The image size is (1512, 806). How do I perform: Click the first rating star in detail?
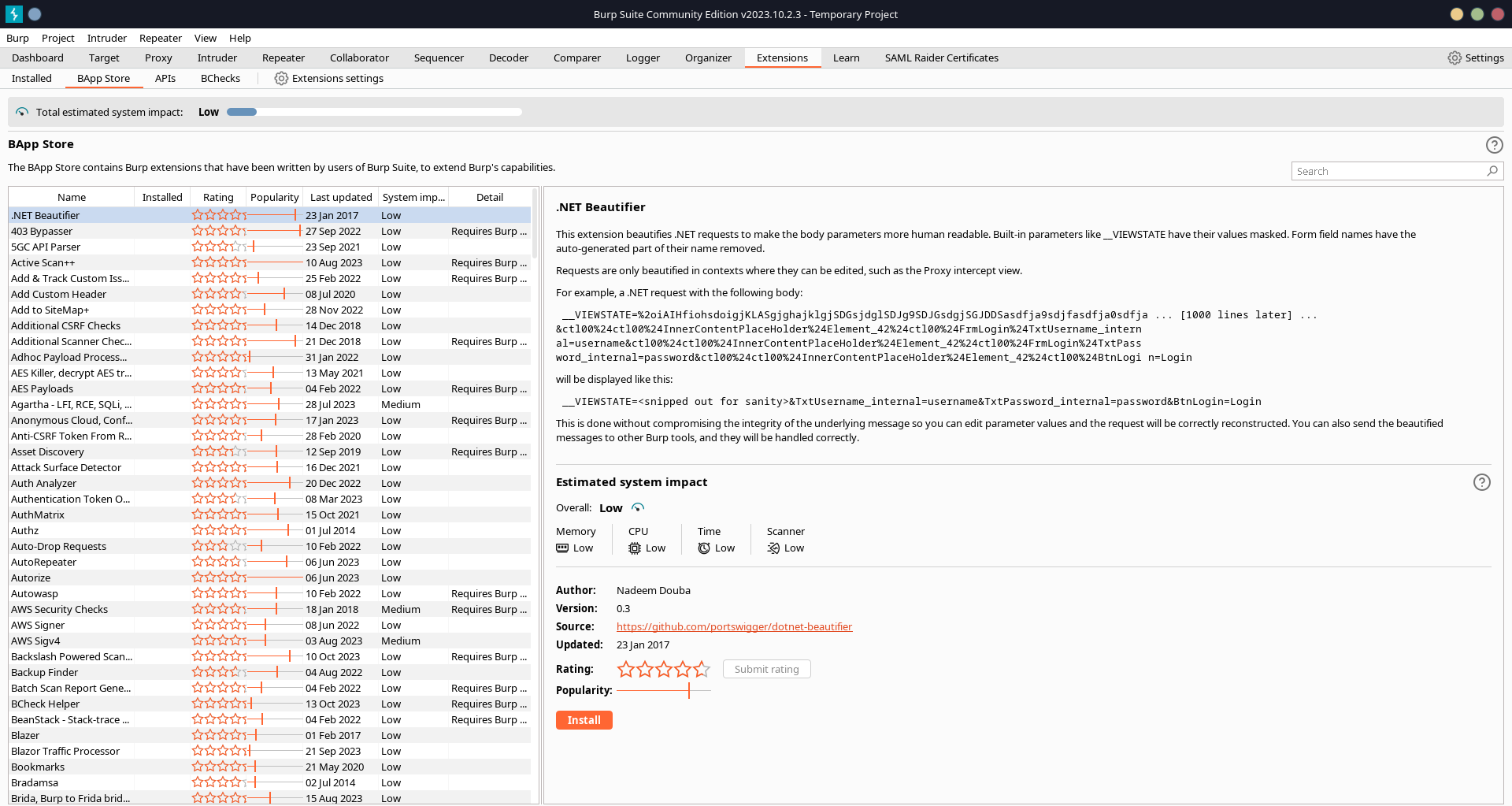point(626,669)
